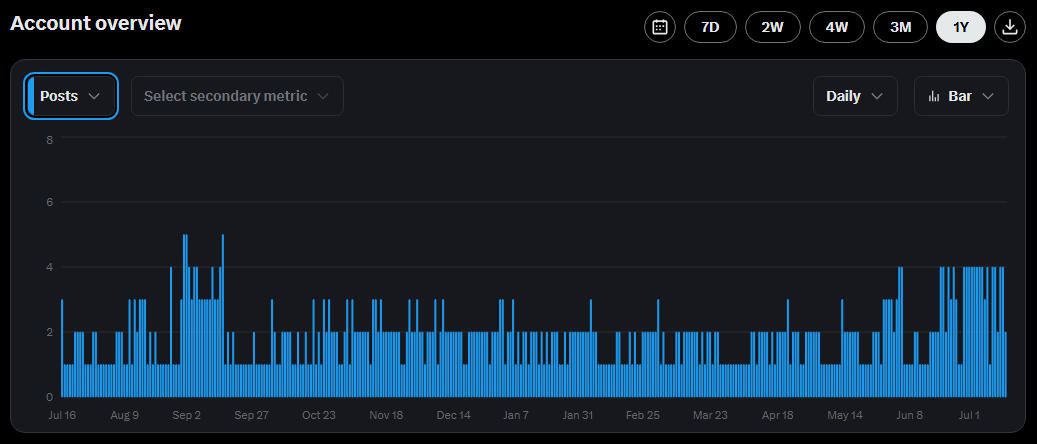The image size is (1037, 444).
Task: Expand the Select secondary metric dropdown
Action: click(x=237, y=96)
